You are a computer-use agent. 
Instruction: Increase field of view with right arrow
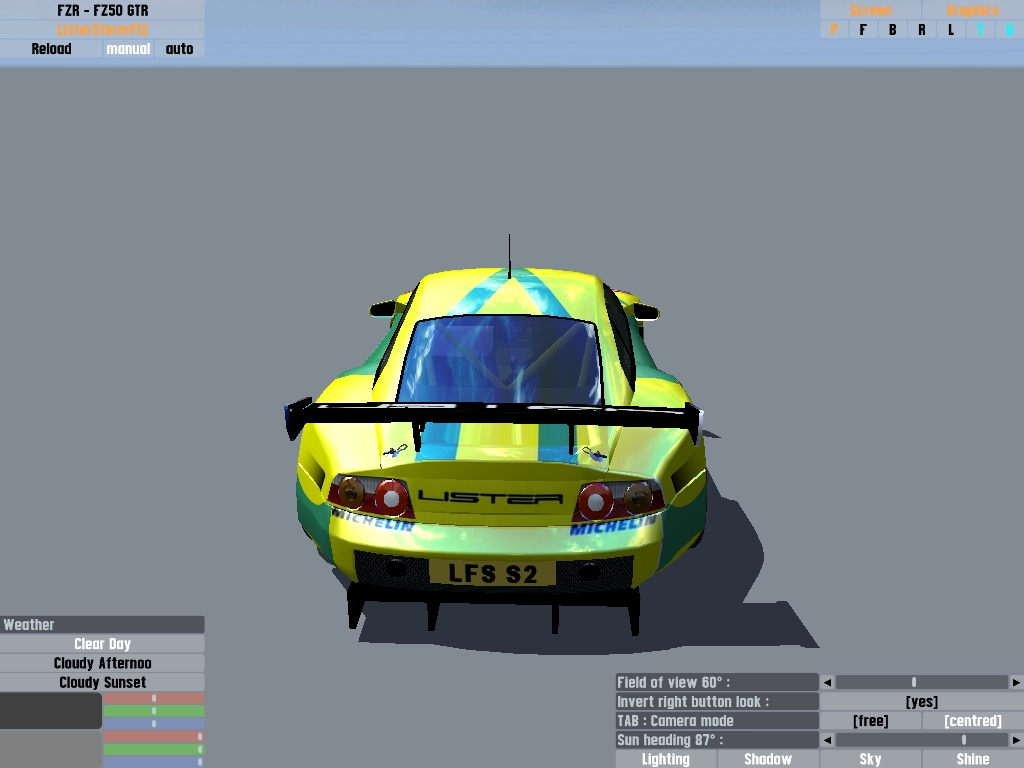coord(1016,682)
